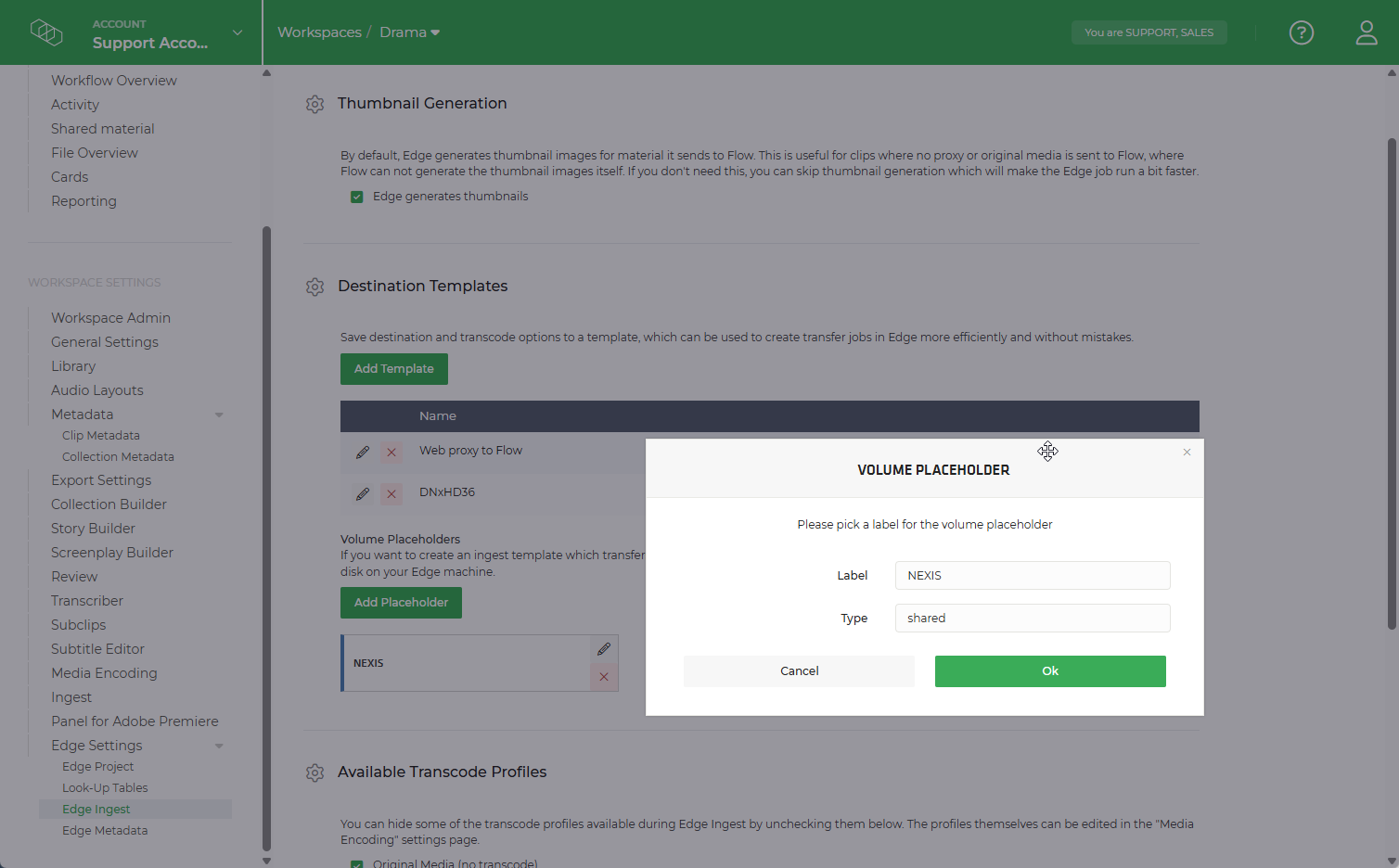Open the gear beside Available Transcode Profiles
The image size is (1399, 868).
[x=315, y=772]
